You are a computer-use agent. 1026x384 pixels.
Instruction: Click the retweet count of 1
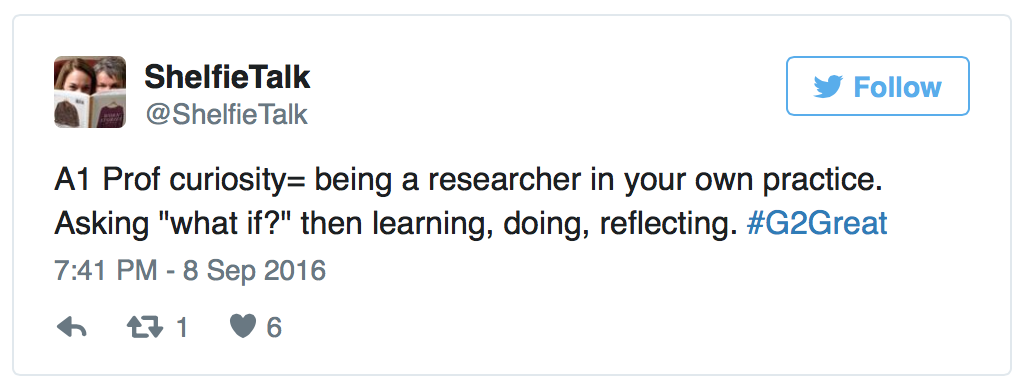click(x=181, y=326)
